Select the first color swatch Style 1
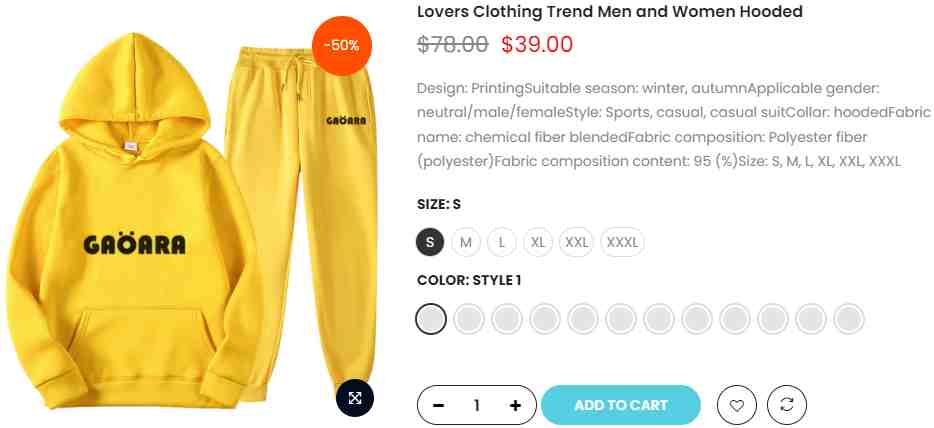This screenshot has width=934, height=428. [431, 319]
